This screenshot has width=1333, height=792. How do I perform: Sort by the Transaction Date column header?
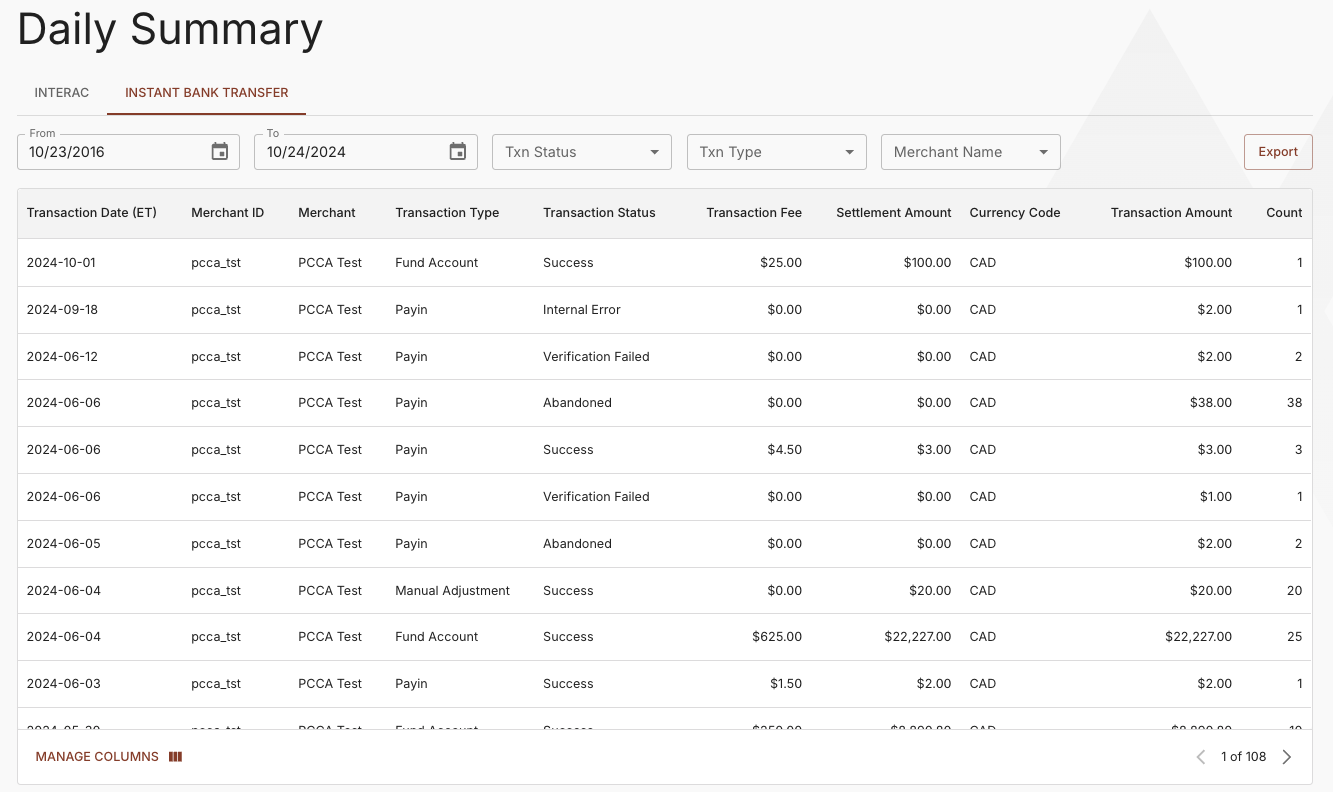[93, 212]
